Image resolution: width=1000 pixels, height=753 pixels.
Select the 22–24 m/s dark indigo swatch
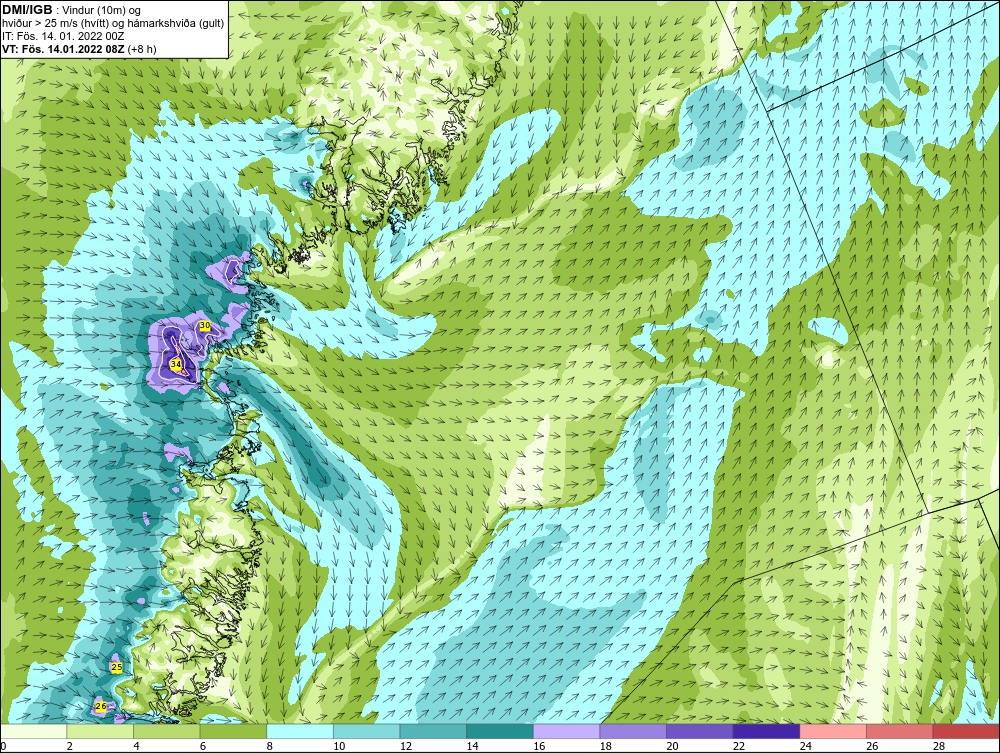(766, 731)
